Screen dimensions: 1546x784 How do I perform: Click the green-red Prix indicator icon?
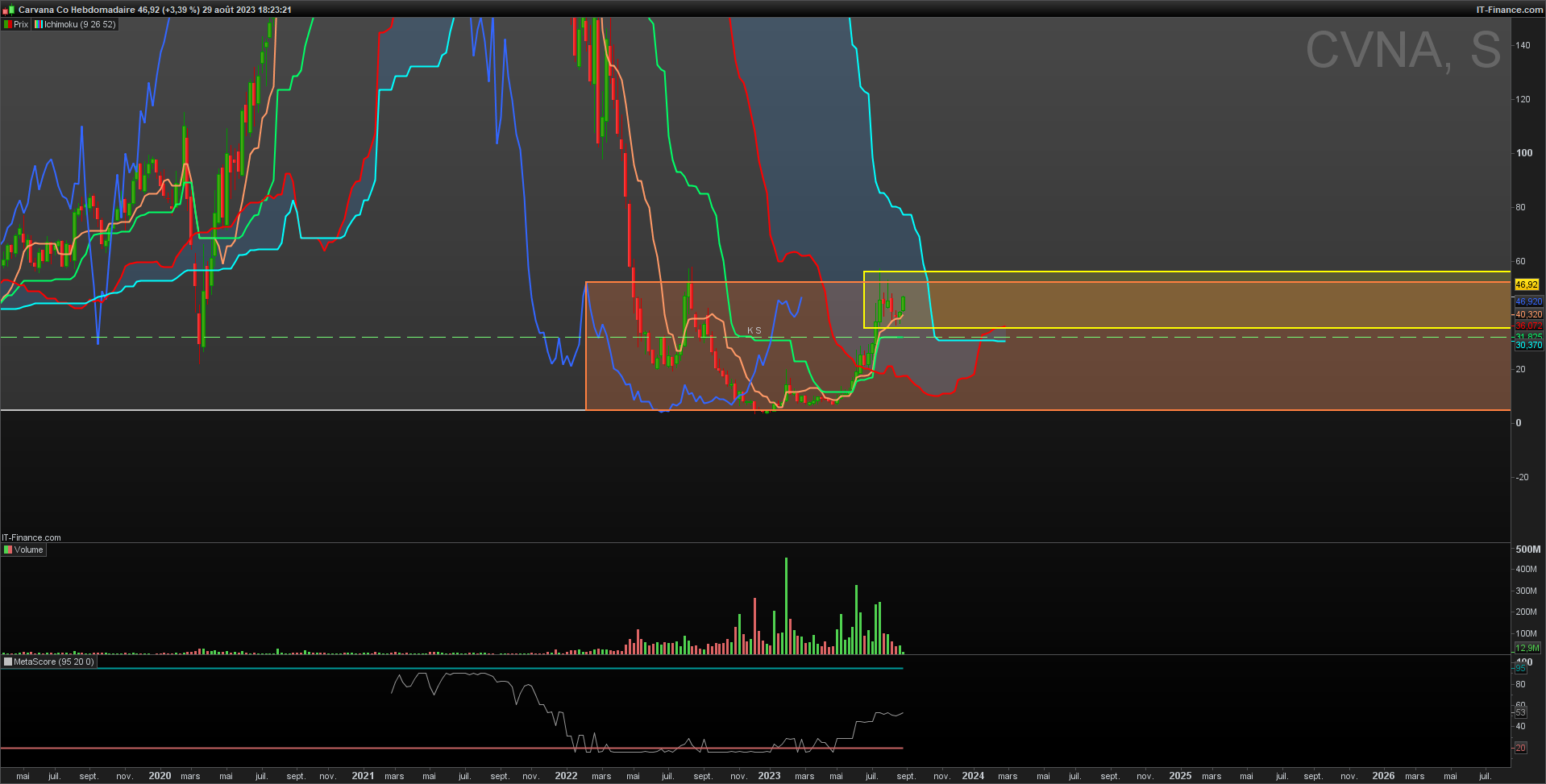click(7, 24)
